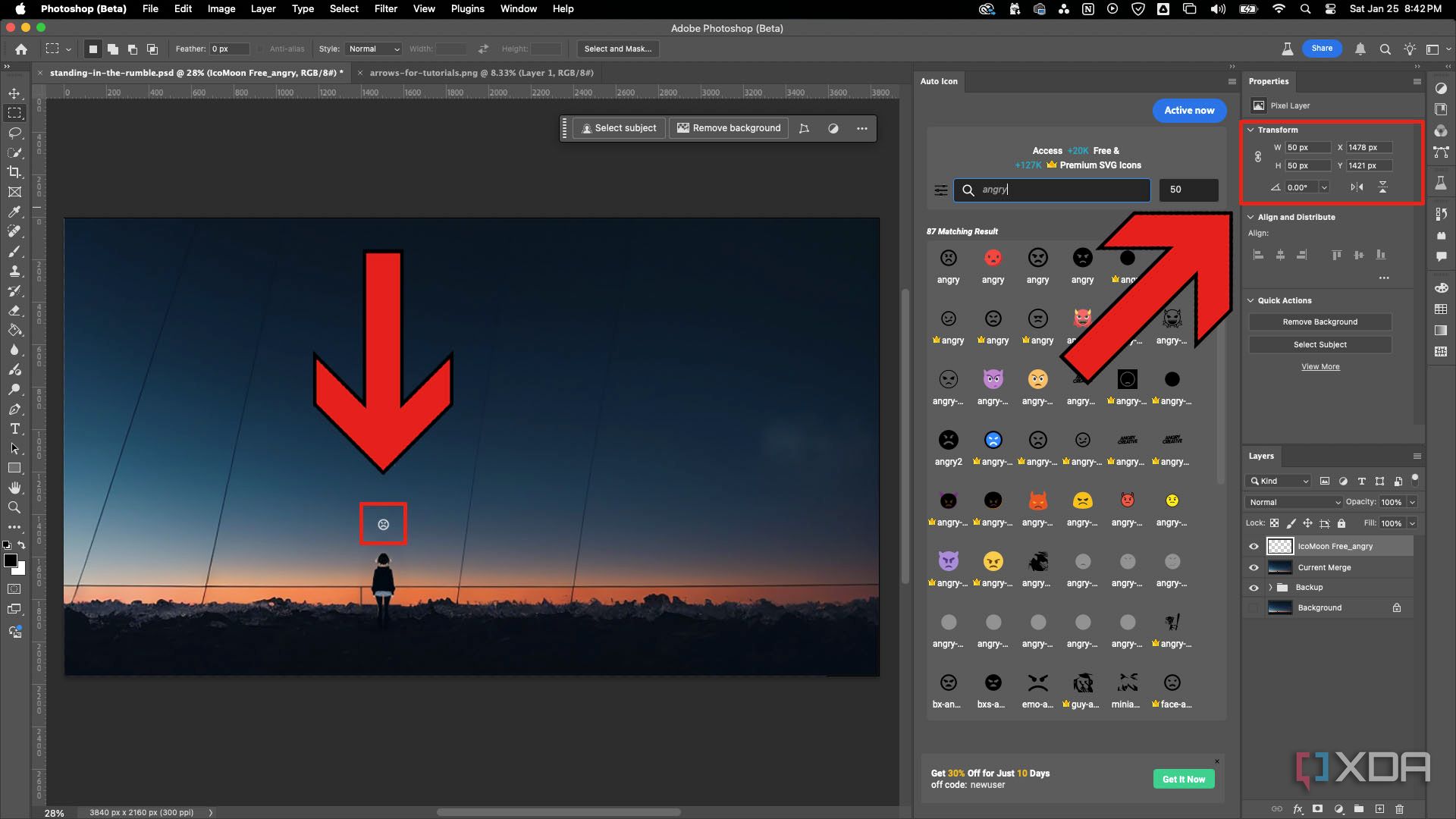Expand the Backup layer group
1456x819 pixels.
(x=1270, y=588)
